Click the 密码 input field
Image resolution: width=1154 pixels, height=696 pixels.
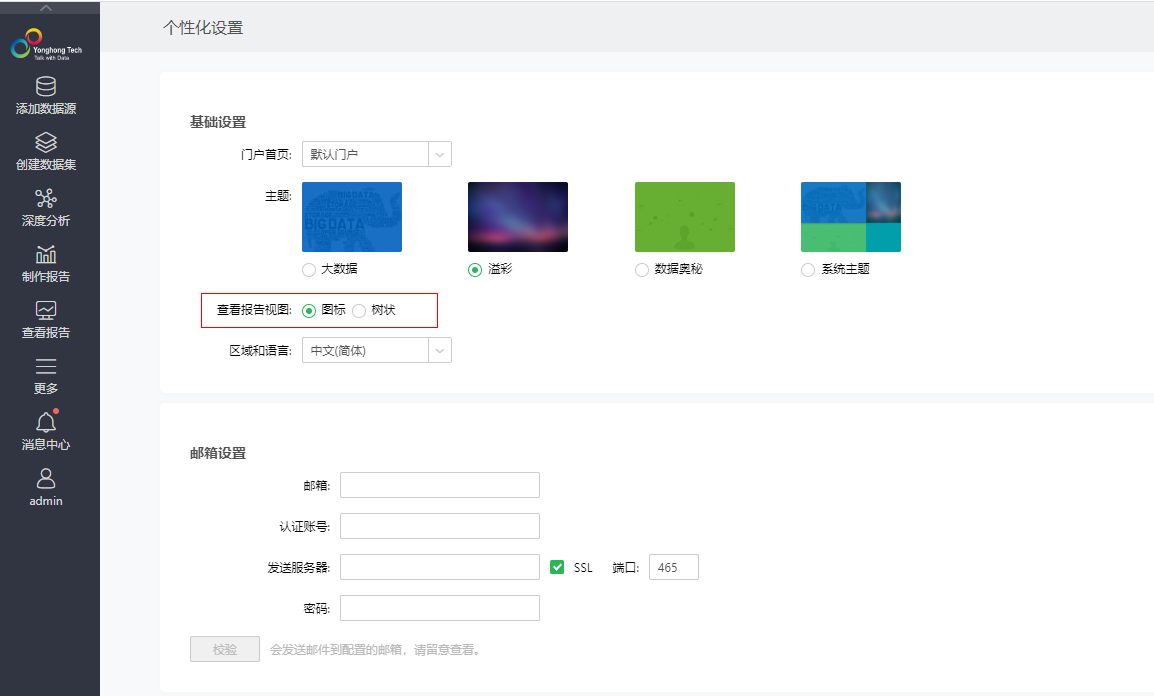[439, 608]
